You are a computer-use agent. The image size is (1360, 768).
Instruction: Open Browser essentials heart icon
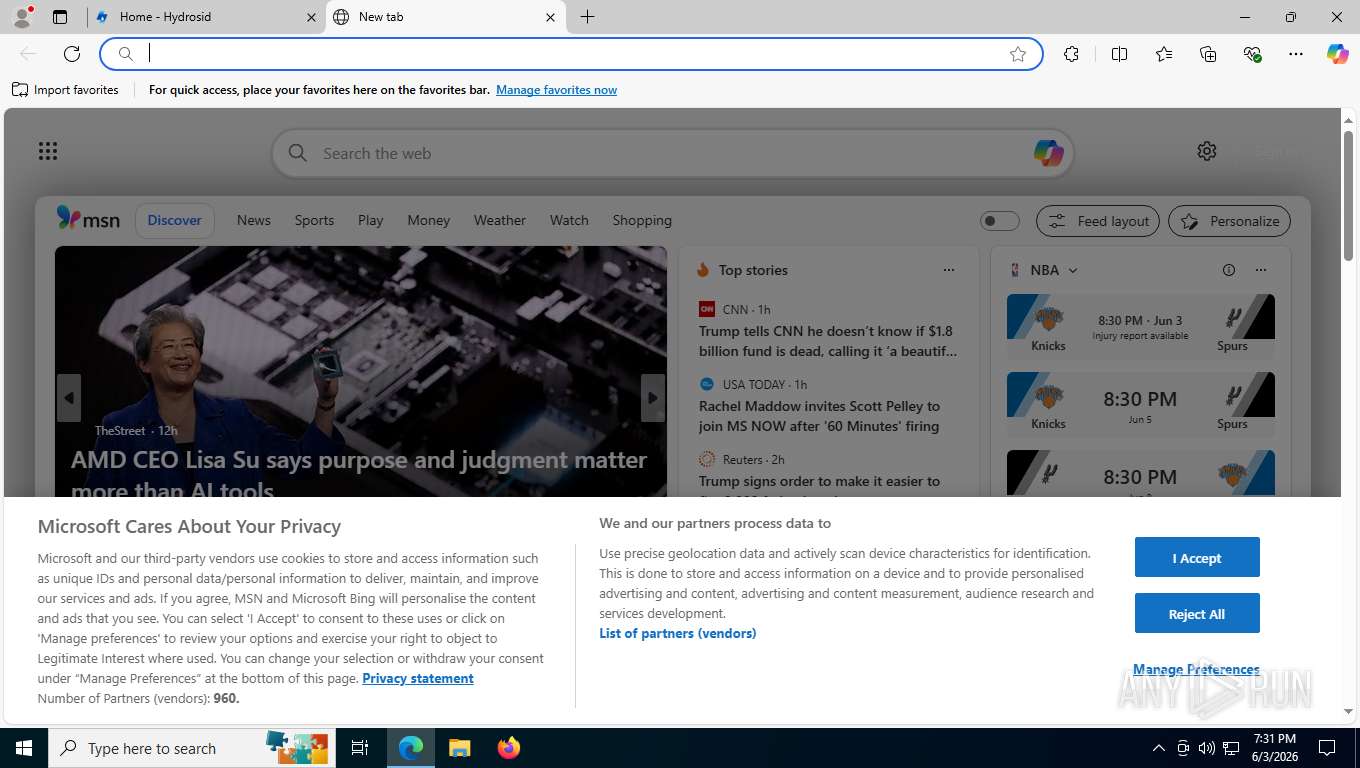pos(1252,54)
